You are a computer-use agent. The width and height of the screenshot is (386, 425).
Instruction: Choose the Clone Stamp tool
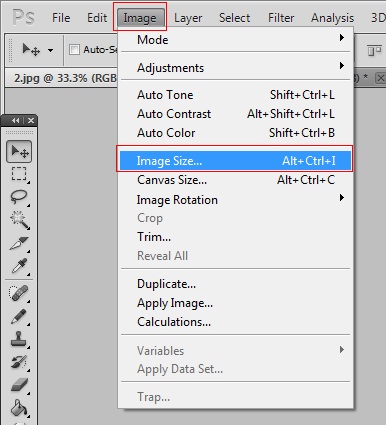click(19, 339)
